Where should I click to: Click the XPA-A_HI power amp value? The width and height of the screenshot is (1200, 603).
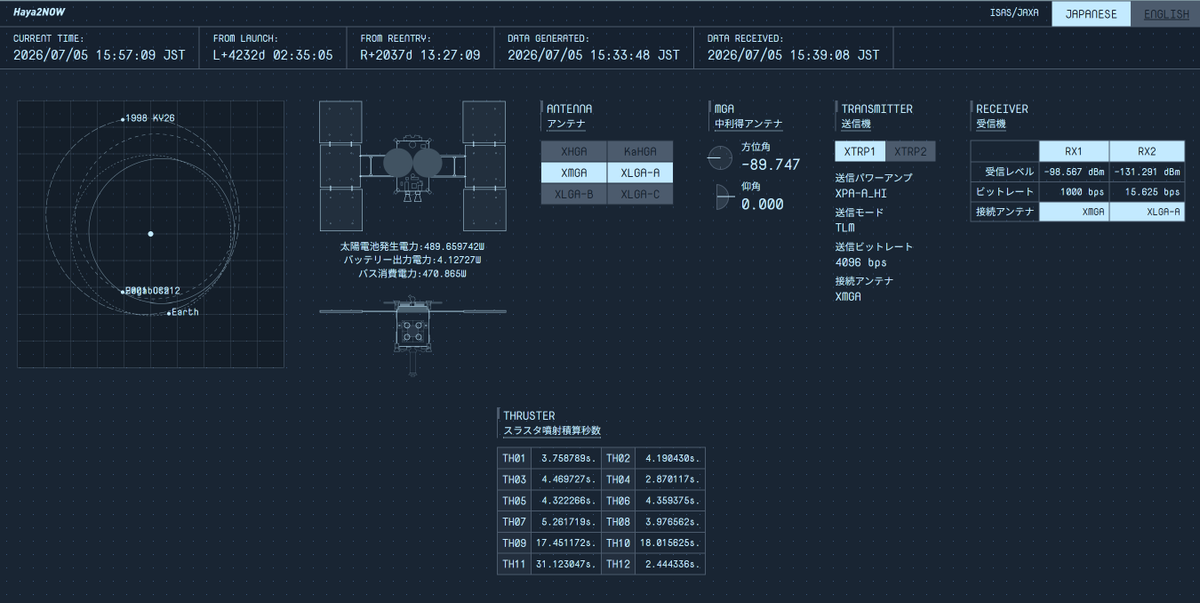coord(860,193)
